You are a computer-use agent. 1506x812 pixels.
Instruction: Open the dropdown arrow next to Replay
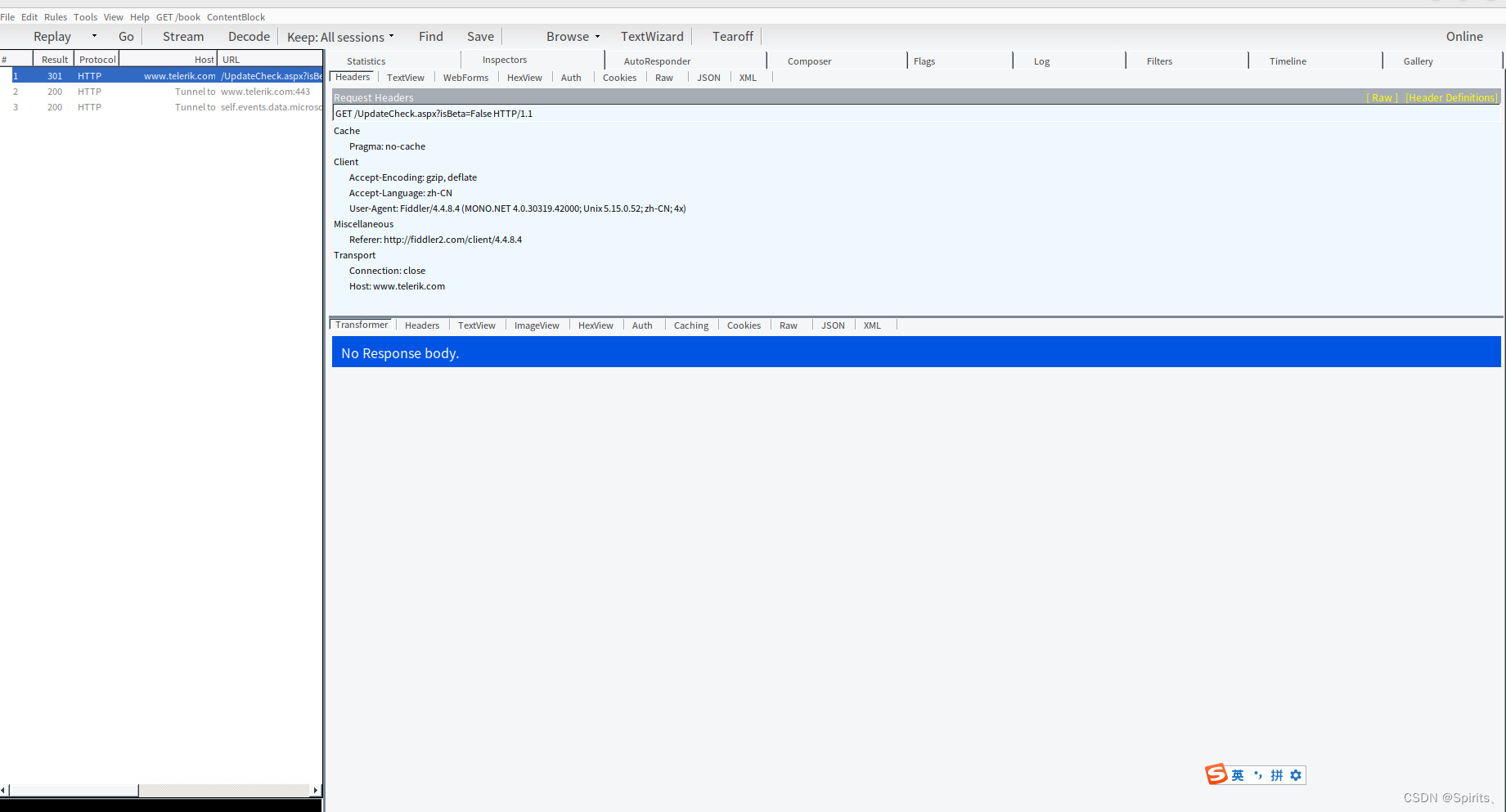pyautogui.click(x=94, y=36)
